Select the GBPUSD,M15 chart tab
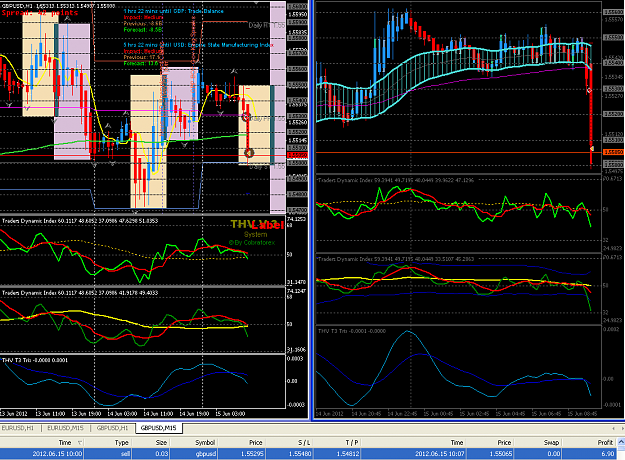Screen dimensions: 625x460 coord(159,428)
